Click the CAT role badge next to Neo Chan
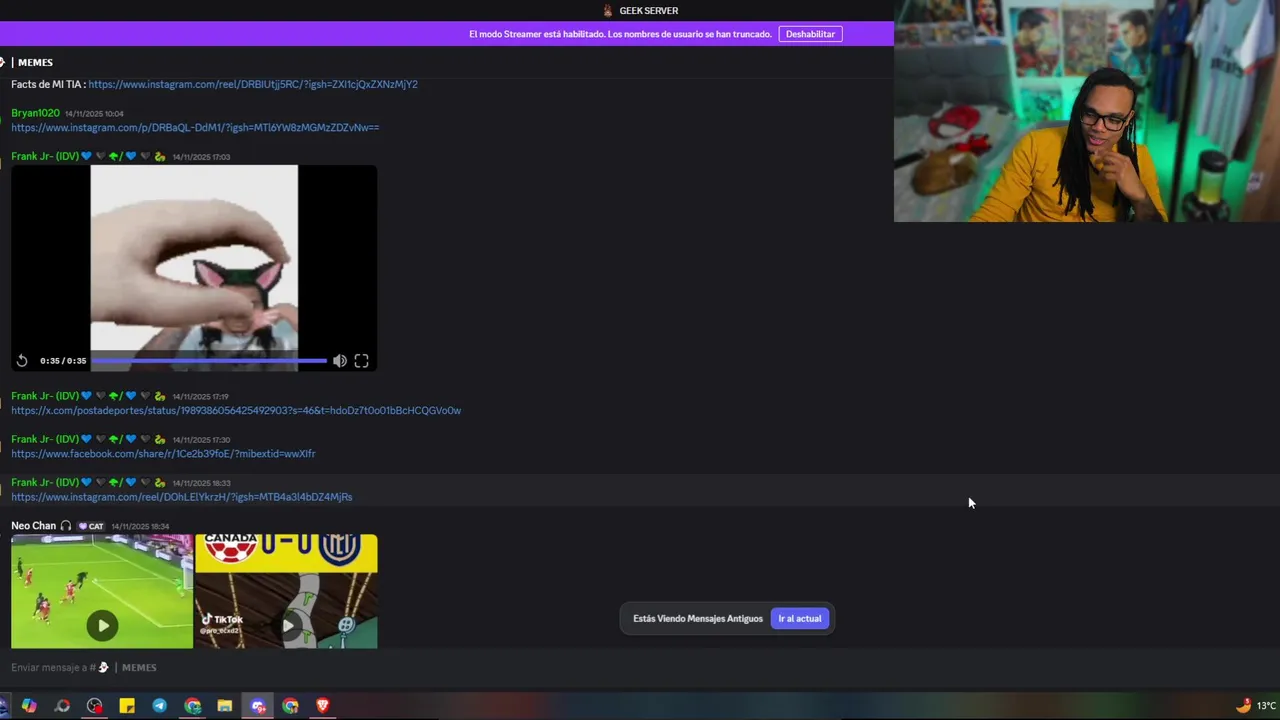 pyautogui.click(x=91, y=526)
